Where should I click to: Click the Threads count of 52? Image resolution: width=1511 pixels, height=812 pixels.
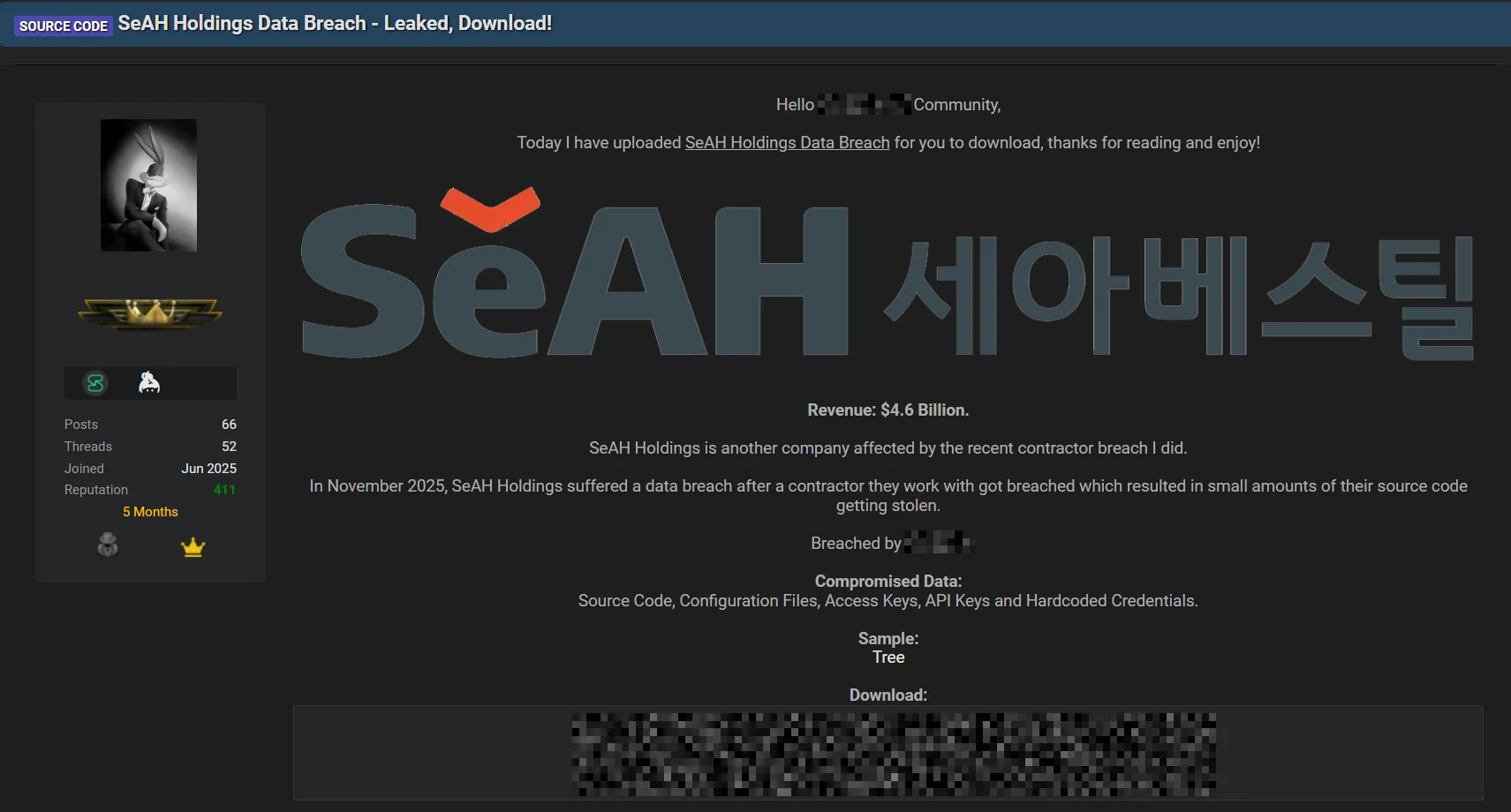coord(230,446)
